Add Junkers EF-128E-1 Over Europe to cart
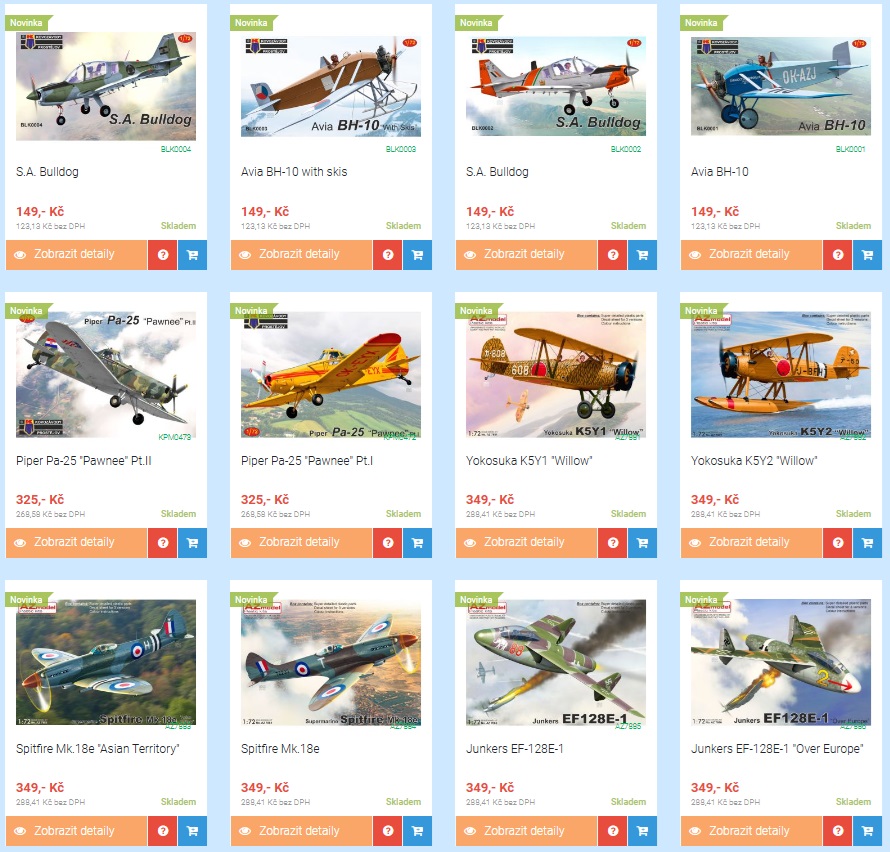Image resolution: width=890 pixels, height=852 pixels. [x=867, y=831]
